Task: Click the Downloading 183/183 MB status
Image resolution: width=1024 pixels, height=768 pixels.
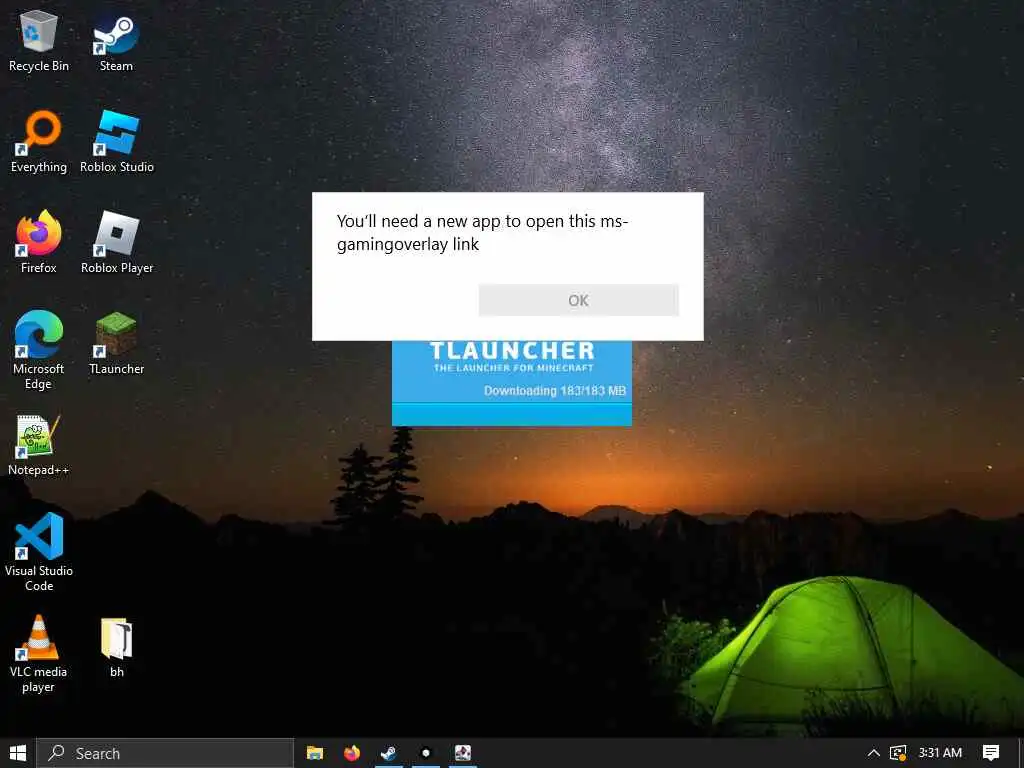Action: pyautogui.click(x=554, y=391)
